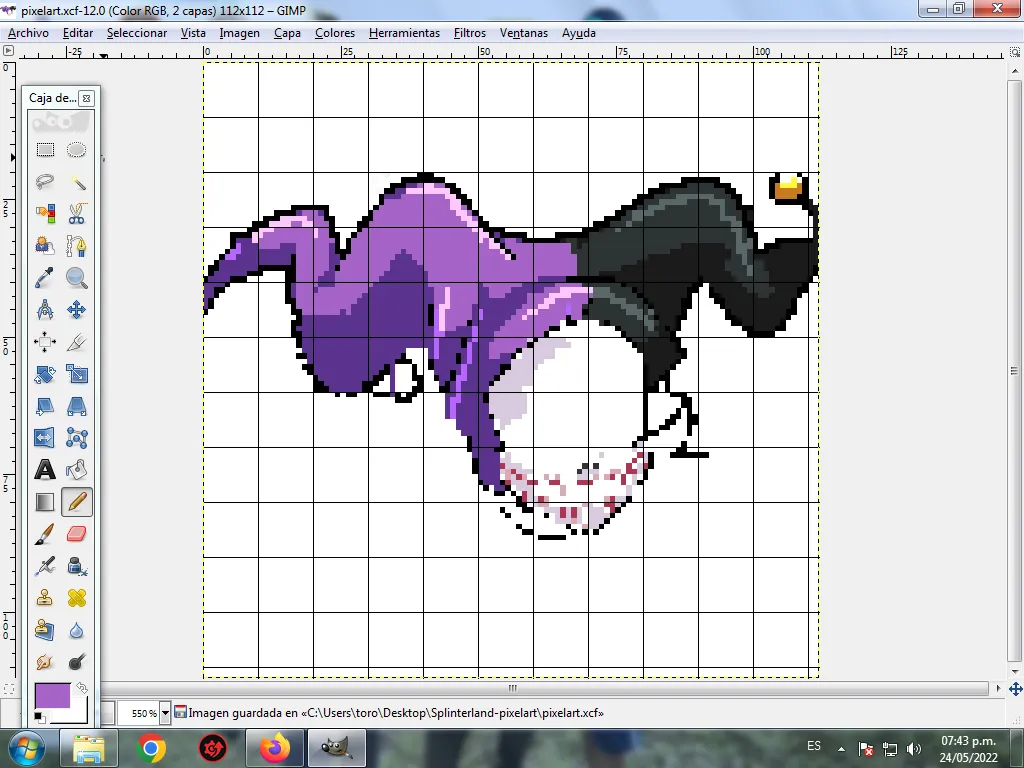Viewport: 1024px width, 768px height.
Task: Open the Filtros menu
Action: click(x=470, y=33)
